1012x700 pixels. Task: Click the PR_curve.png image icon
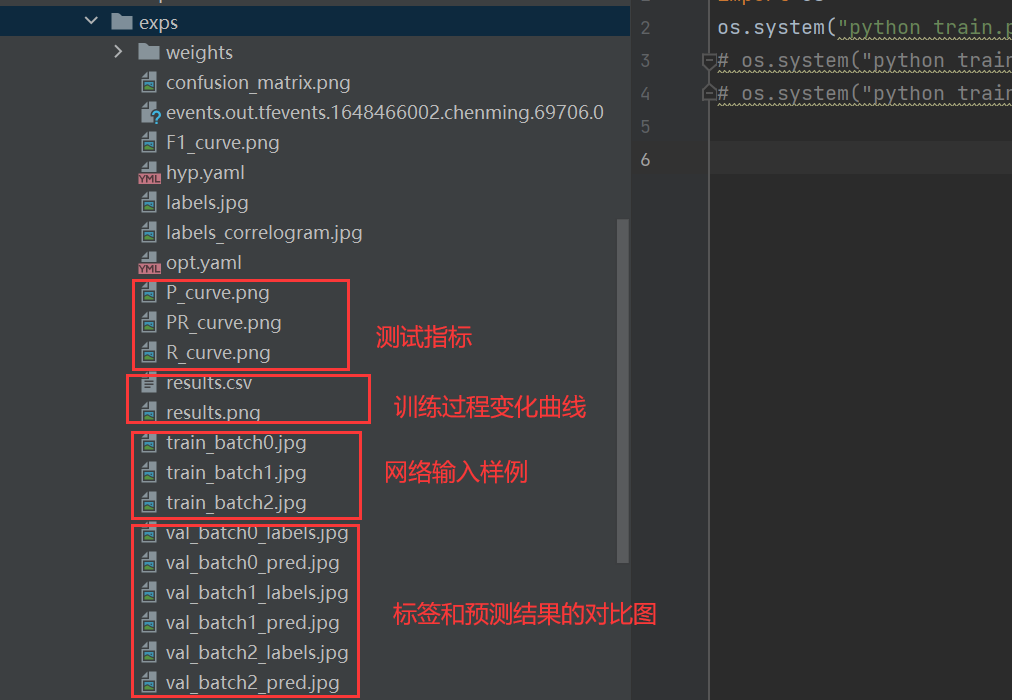pos(149,322)
